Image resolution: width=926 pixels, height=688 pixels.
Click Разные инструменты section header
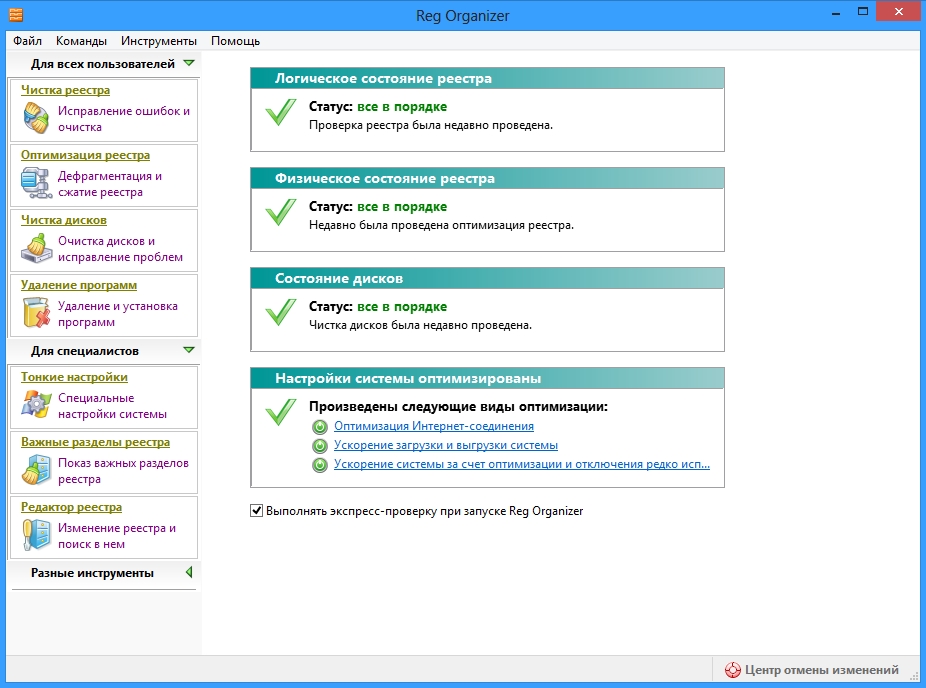pos(92,573)
